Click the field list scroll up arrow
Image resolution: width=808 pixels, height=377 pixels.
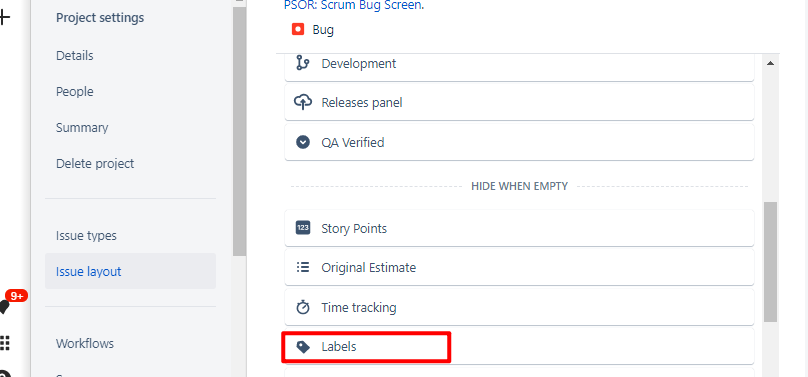point(770,63)
